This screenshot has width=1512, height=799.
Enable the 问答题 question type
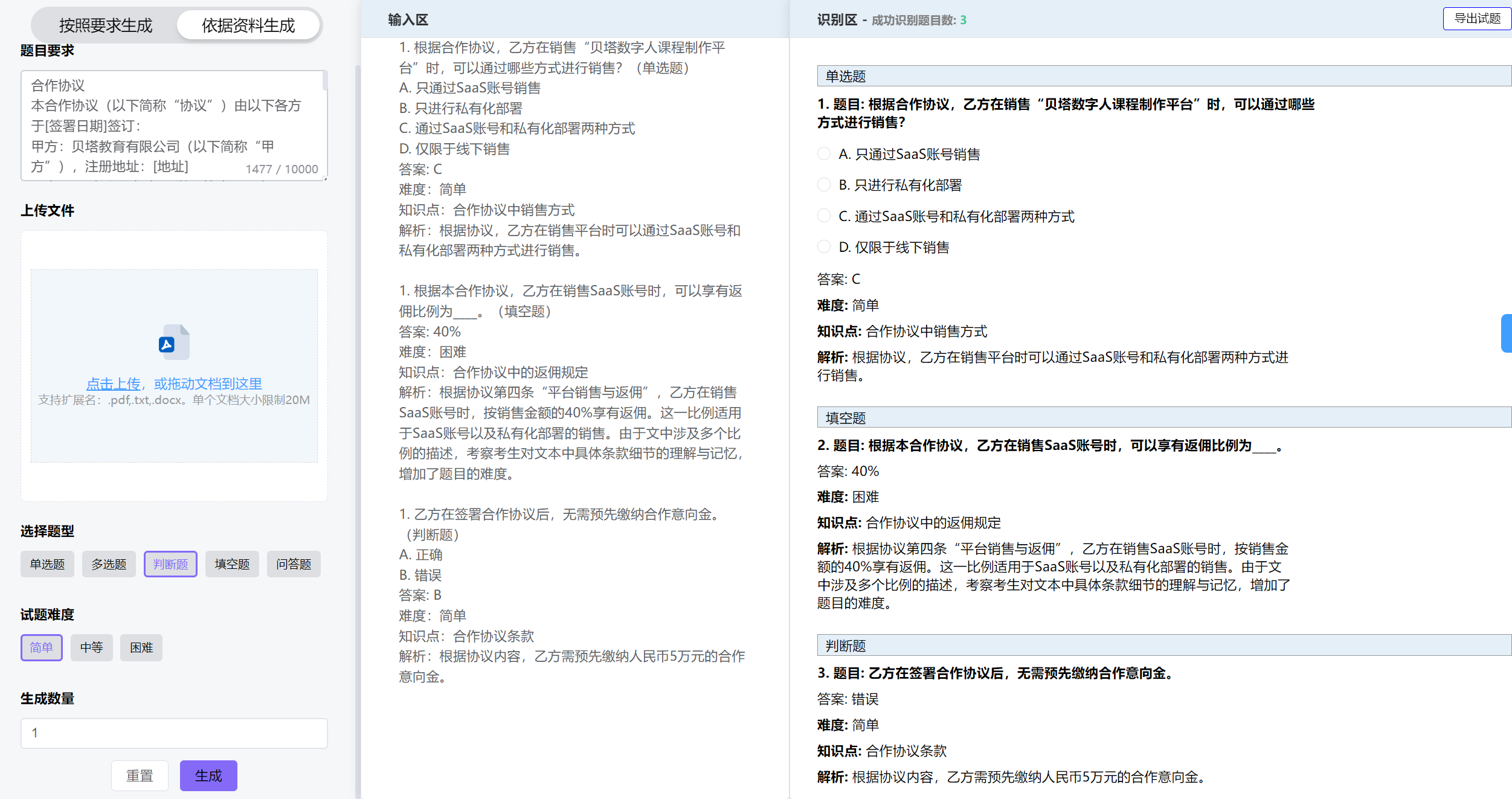(x=294, y=564)
